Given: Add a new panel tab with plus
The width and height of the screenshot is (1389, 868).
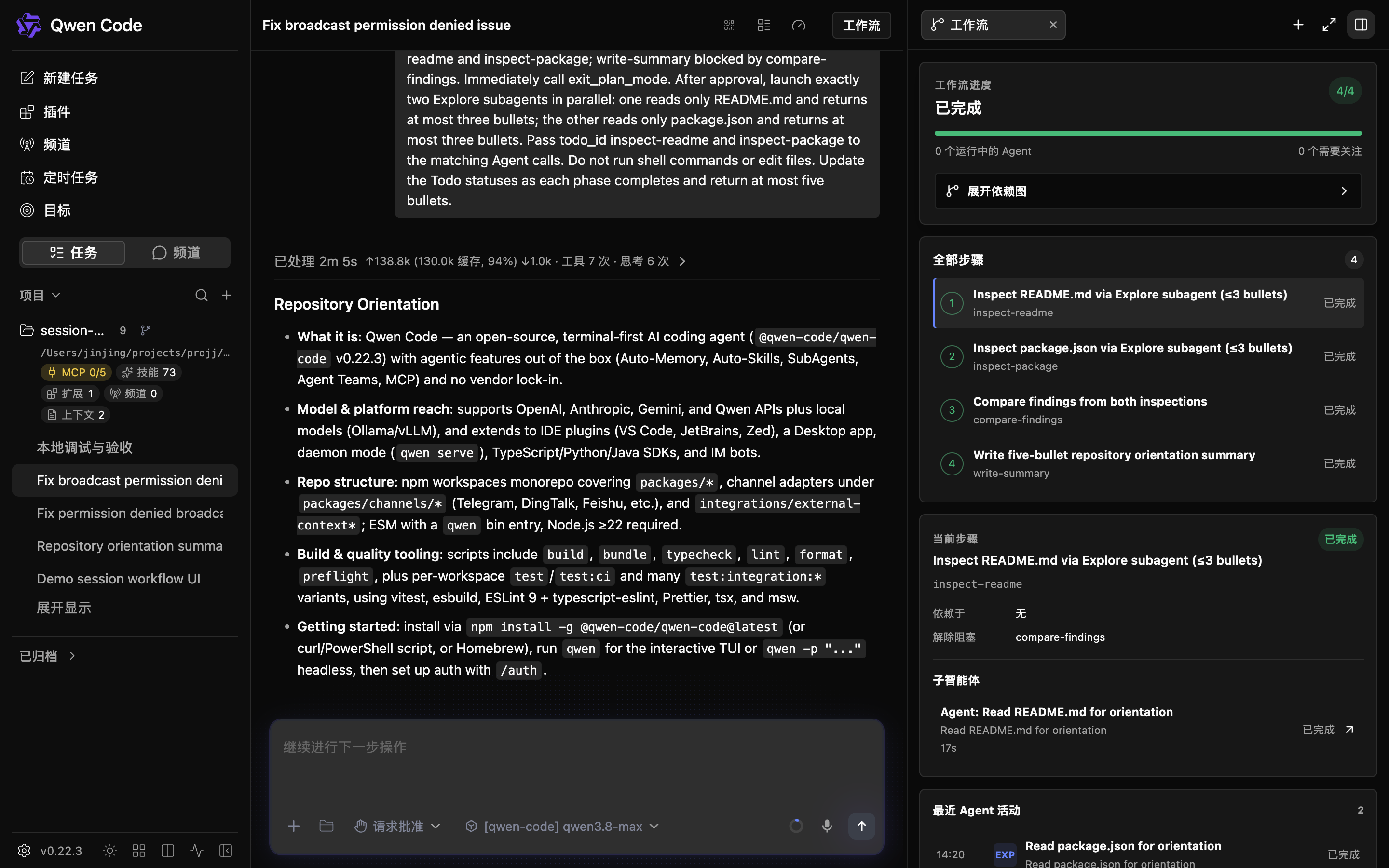Looking at the screenshot, I should [1298, 25].
